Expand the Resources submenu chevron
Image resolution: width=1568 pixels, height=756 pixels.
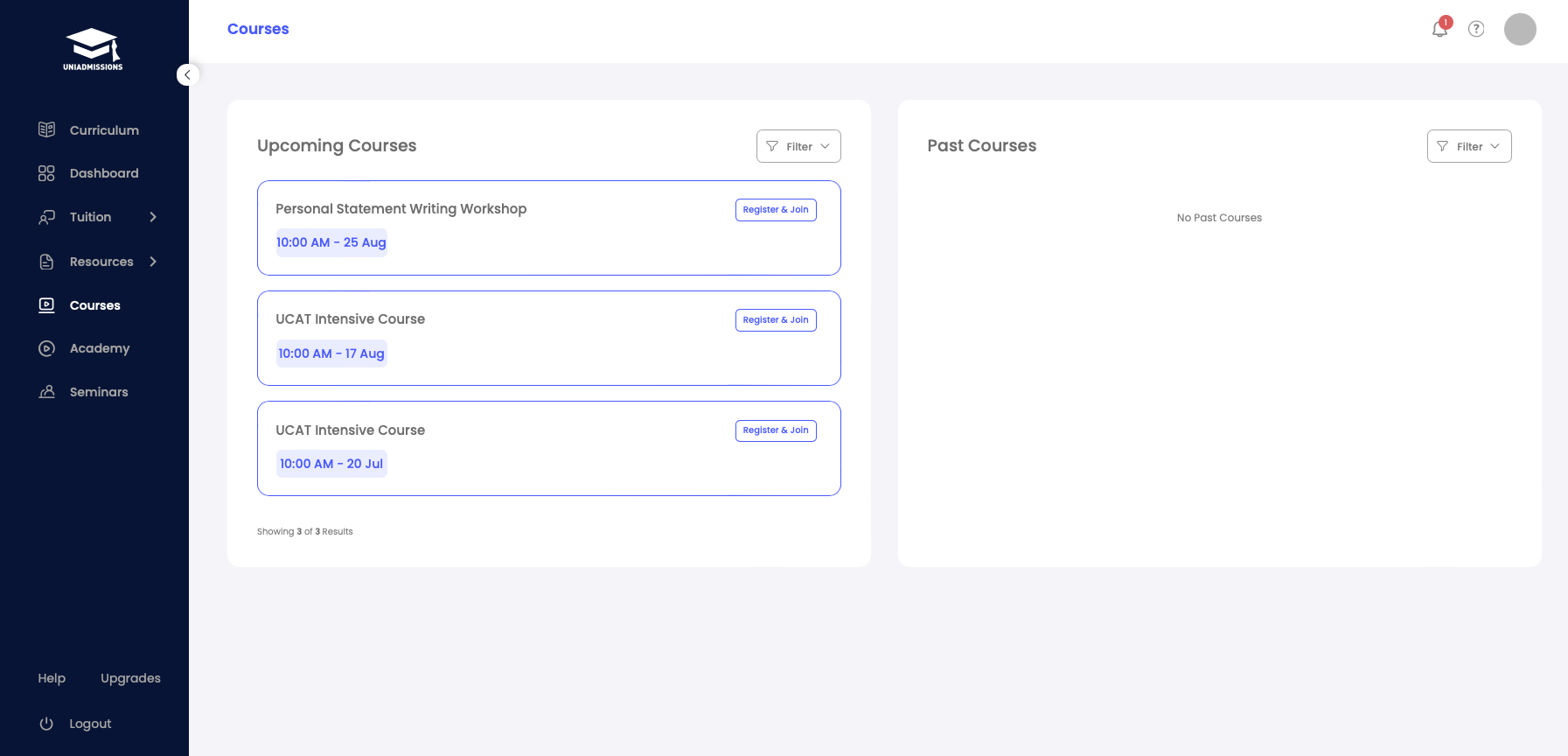click(x=153, y=262)
